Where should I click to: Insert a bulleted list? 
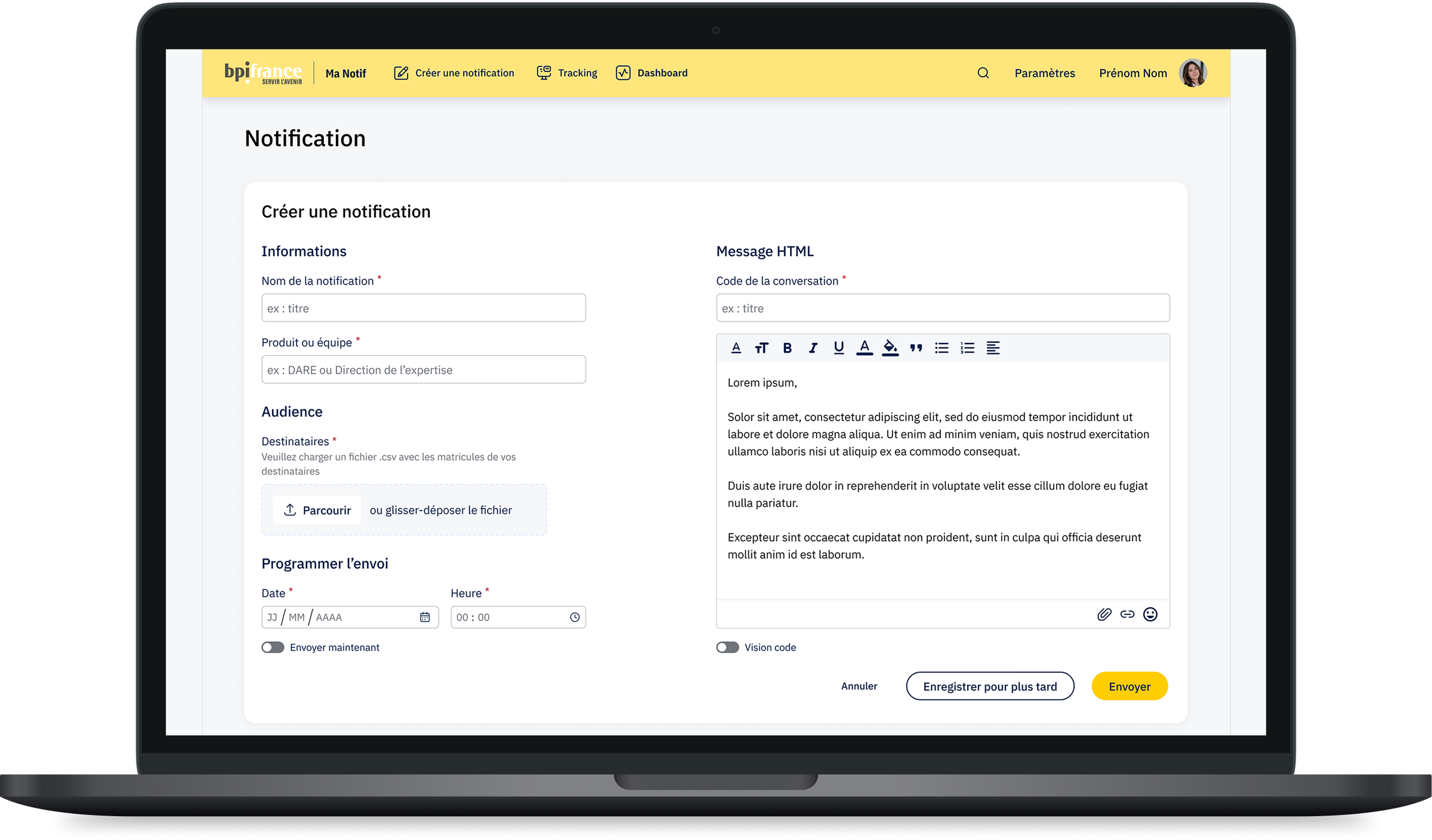coord(942,348)
